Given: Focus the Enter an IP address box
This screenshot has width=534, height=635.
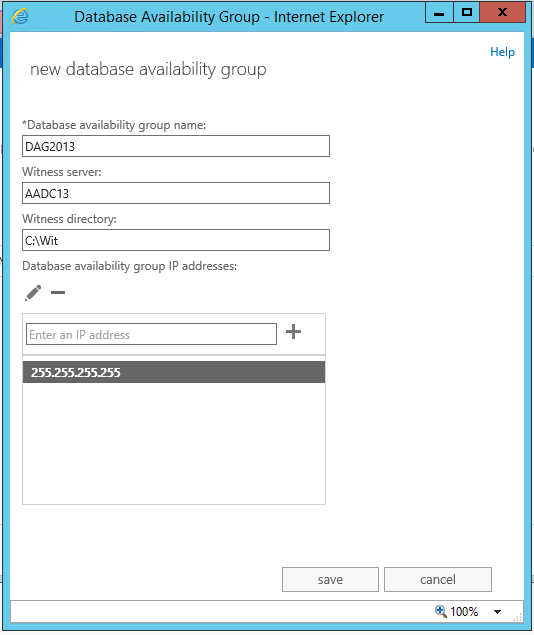Looking at the screenshot, I should [151, 334].
